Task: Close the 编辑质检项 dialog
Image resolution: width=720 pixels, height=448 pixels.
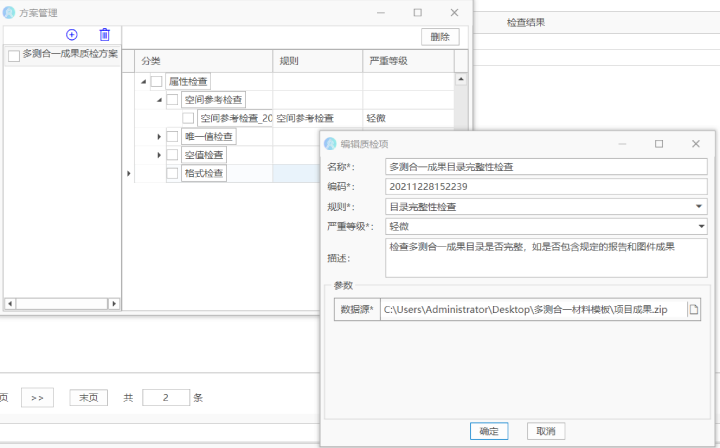Action: pos(695,144)
